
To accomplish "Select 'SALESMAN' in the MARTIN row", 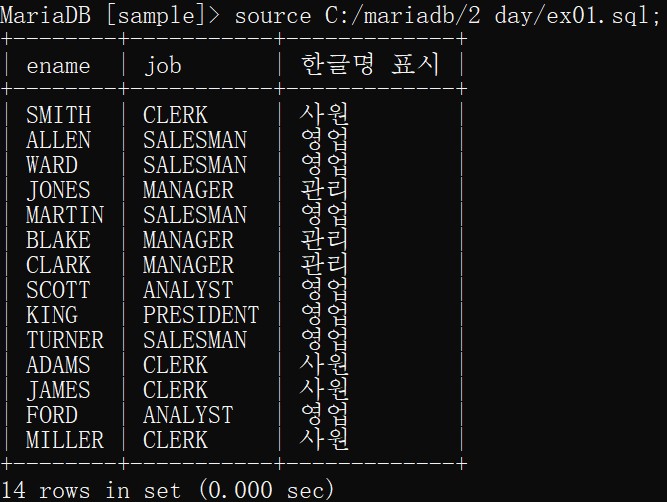I will pyautogui.click(x=195, y=215).
